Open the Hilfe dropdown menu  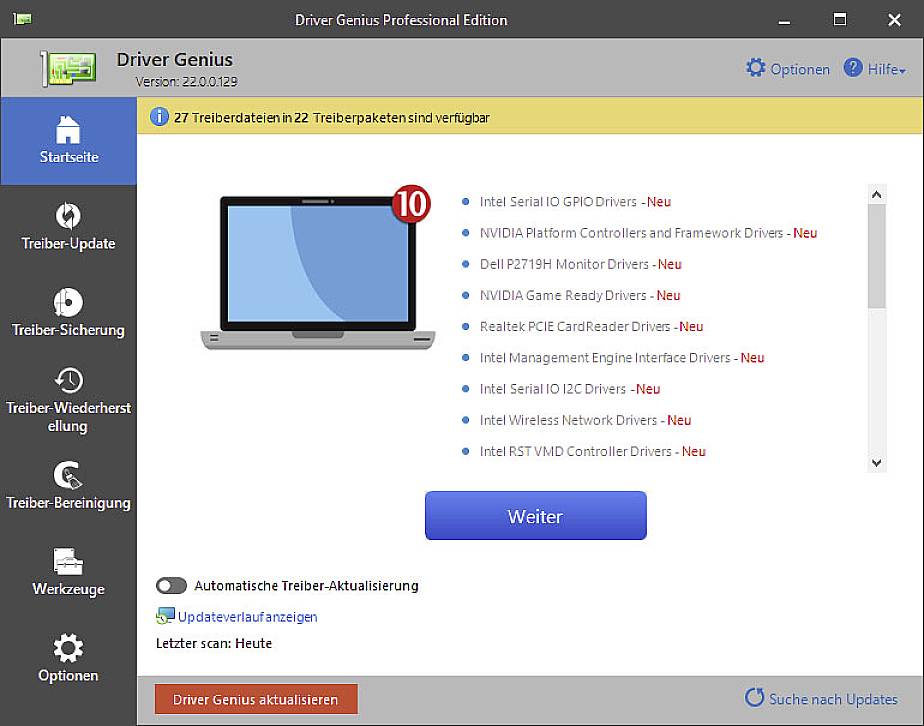(x=877, y=69)
